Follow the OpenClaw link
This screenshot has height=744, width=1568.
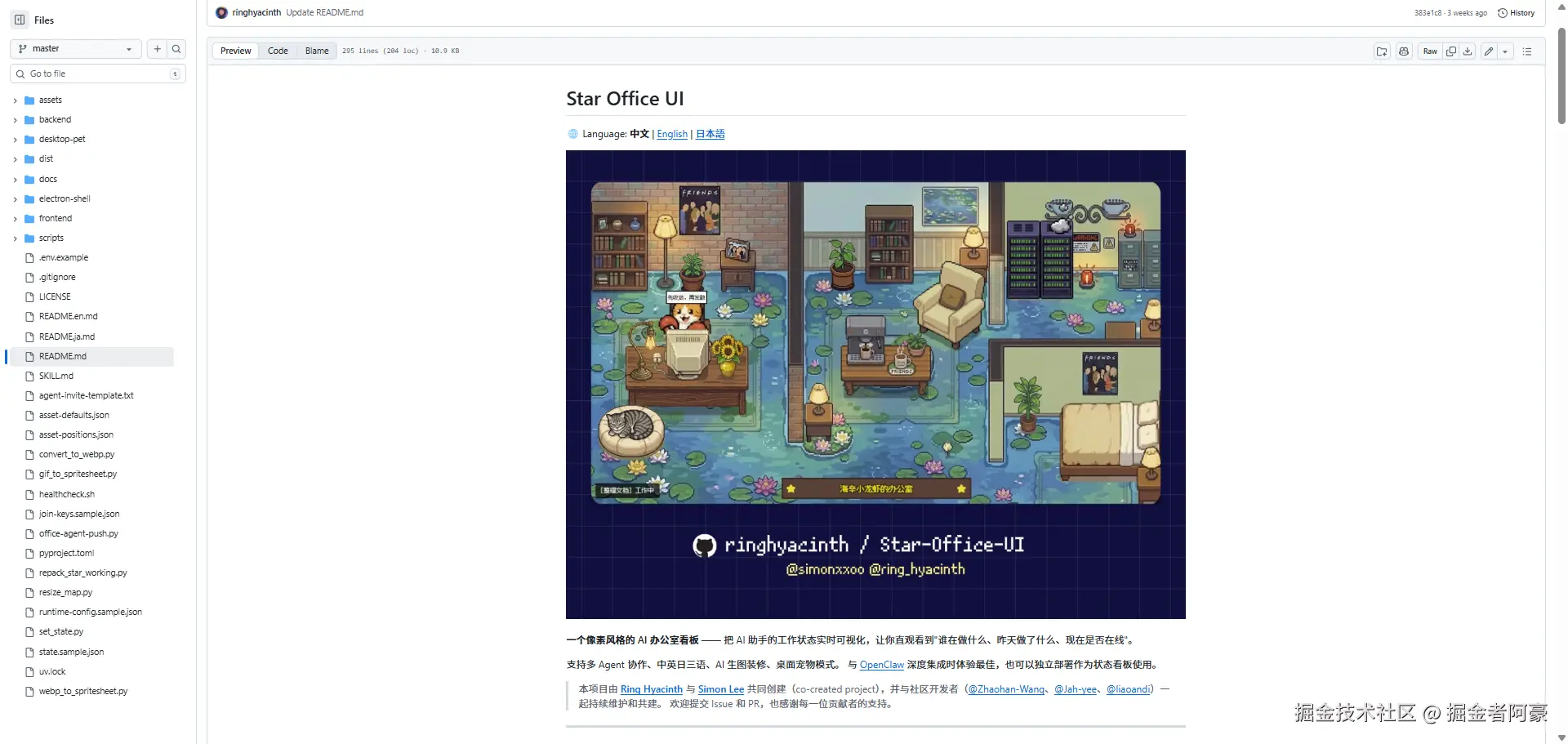(x=881, y=665)
